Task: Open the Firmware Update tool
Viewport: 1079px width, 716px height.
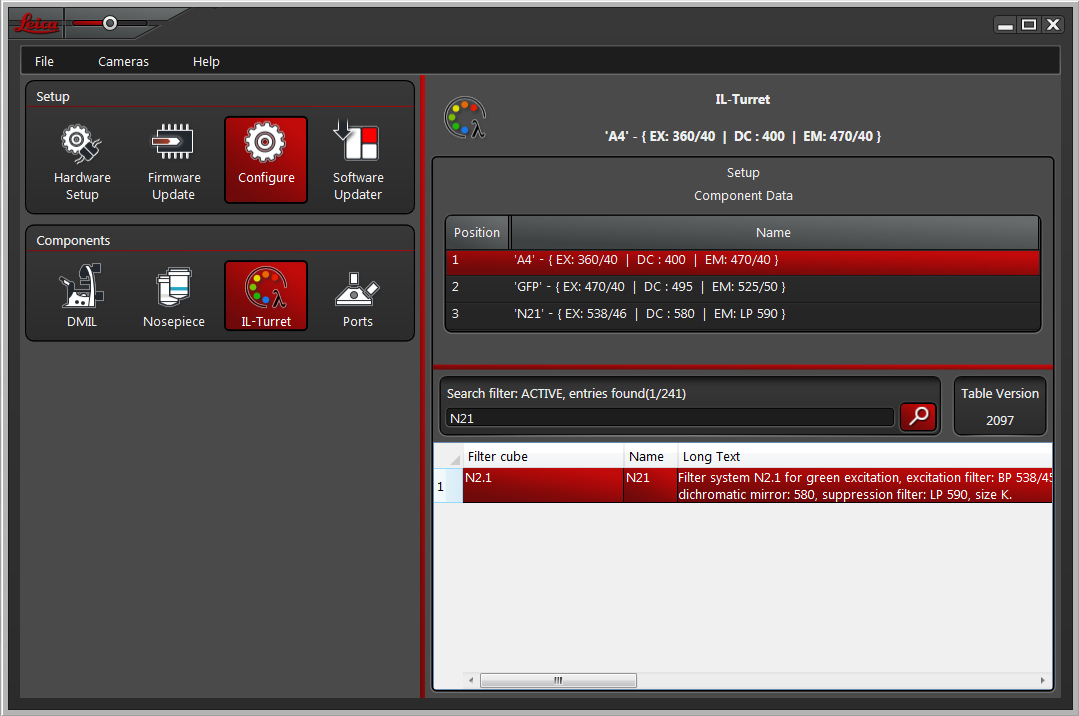Action: [173, 161]
